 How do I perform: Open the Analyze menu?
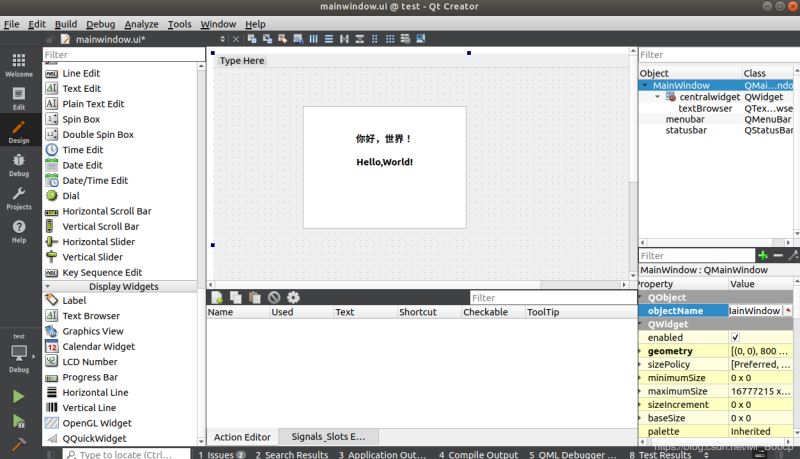point(141,23)
